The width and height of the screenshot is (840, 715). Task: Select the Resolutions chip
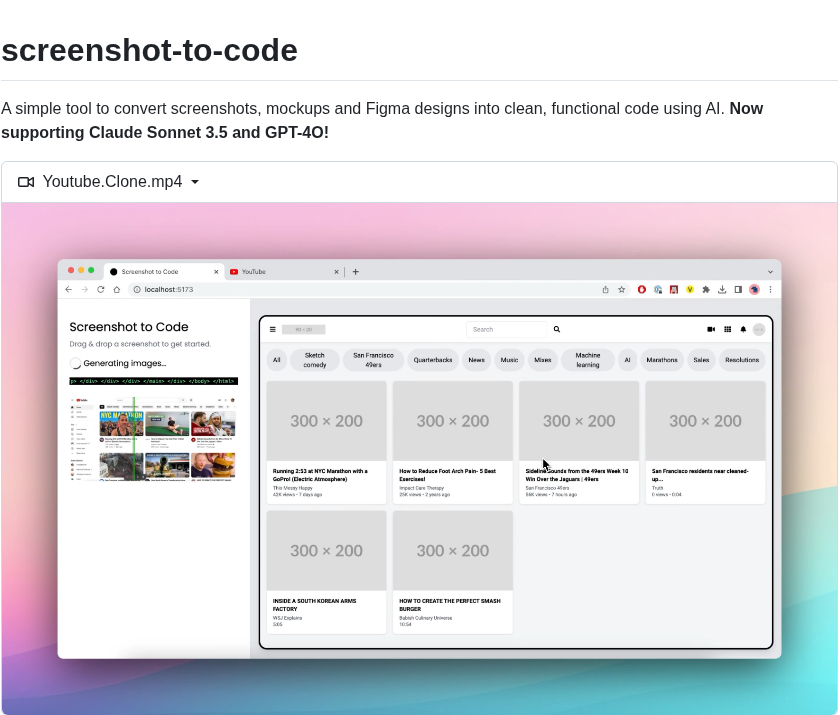click(x=742, y=360)
